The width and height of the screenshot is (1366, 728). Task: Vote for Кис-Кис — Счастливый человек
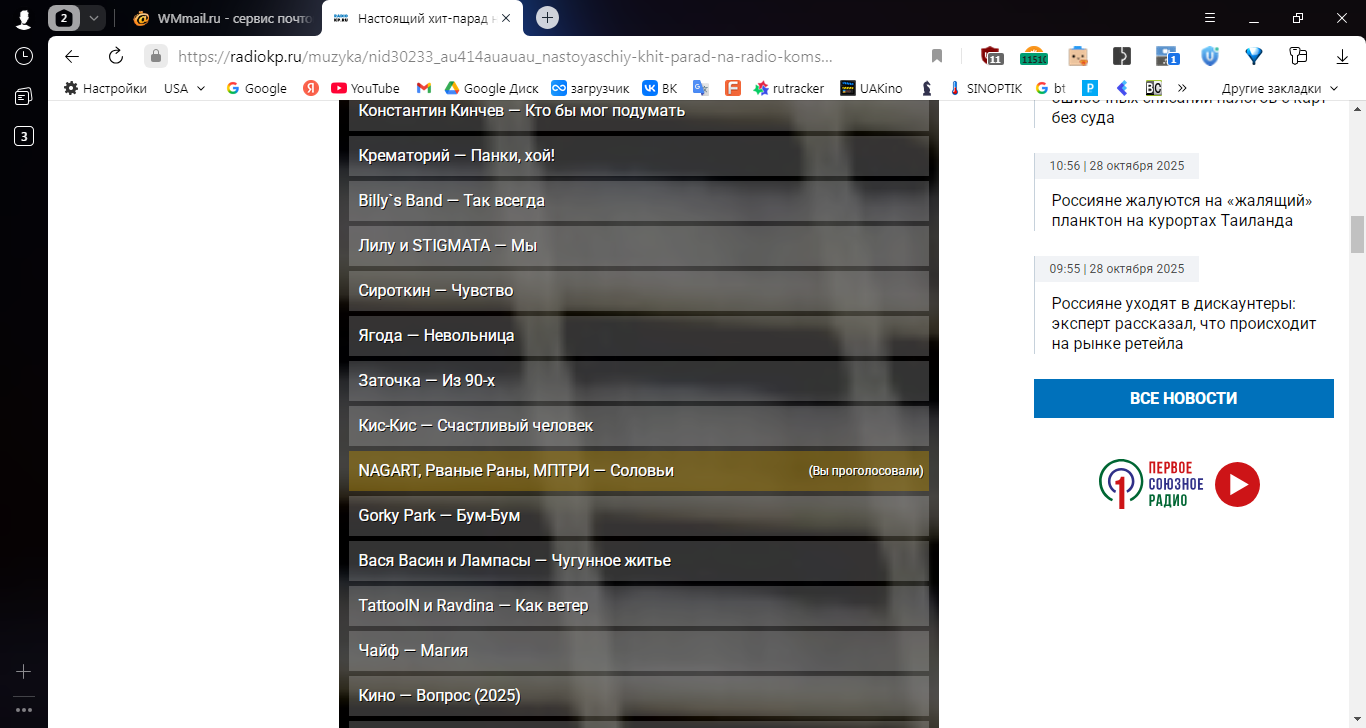click(639, 426)
